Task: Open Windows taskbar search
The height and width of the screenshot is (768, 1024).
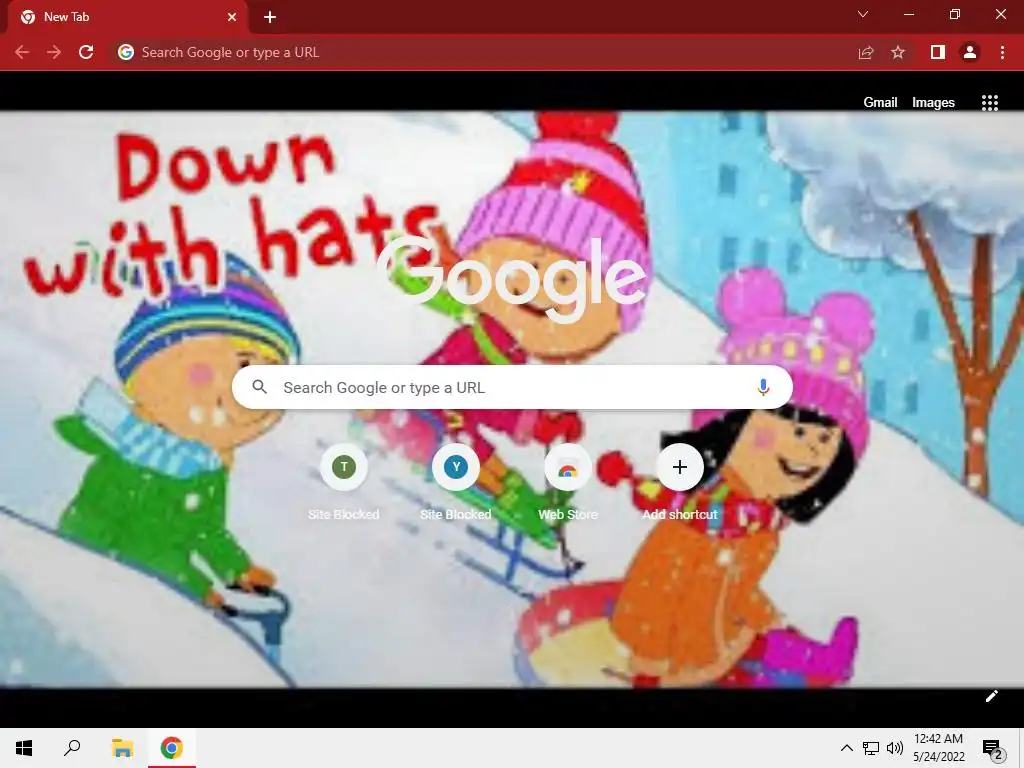Action: 72,748
